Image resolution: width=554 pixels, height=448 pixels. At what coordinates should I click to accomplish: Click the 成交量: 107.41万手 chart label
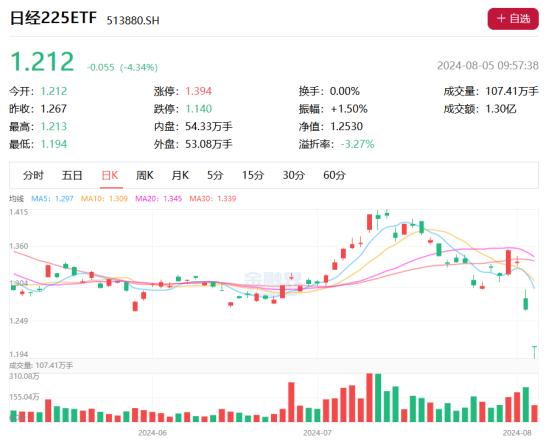click(x=41, y=365)
